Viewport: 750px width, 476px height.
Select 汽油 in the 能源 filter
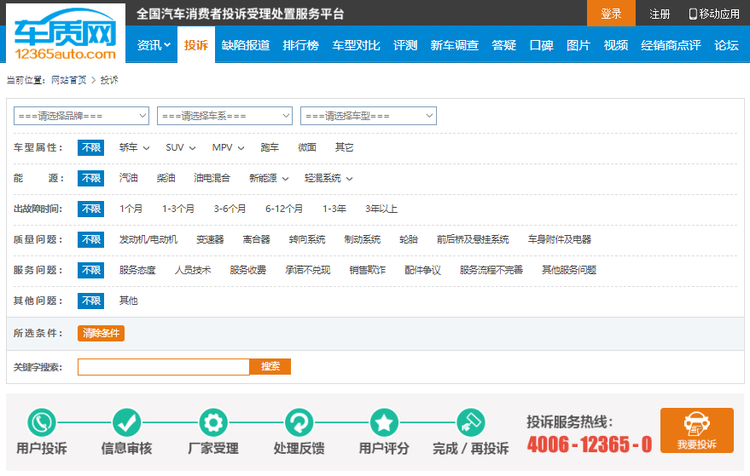(129, 178)
